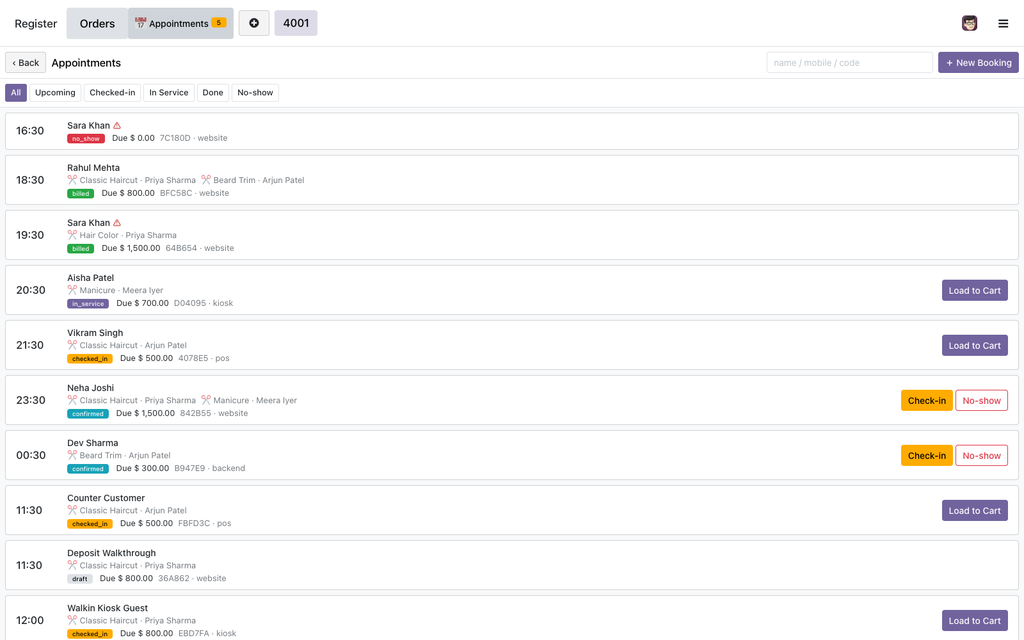
Task: Focus the name / mobile / code search field
Action: coord(849,63)
